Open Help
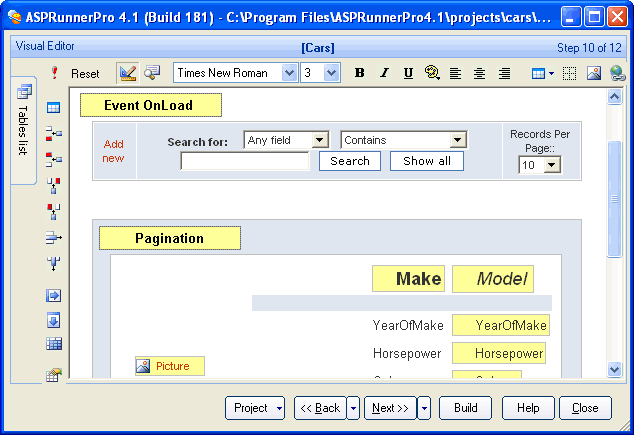 coord(528,408)
